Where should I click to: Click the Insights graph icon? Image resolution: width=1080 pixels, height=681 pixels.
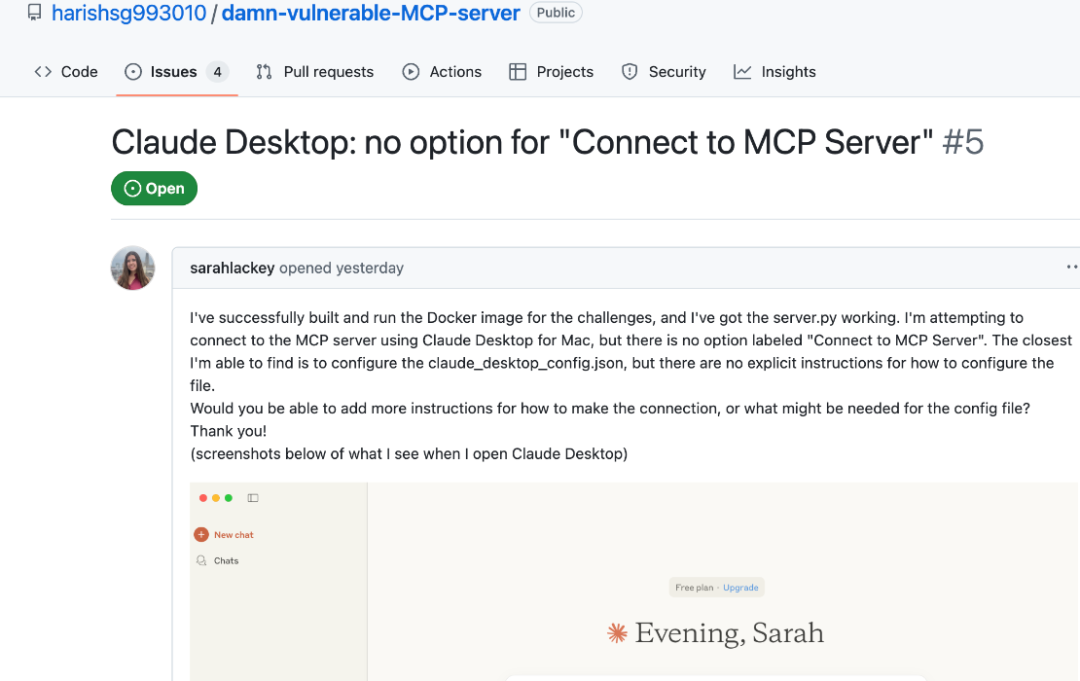click(742, 72)
